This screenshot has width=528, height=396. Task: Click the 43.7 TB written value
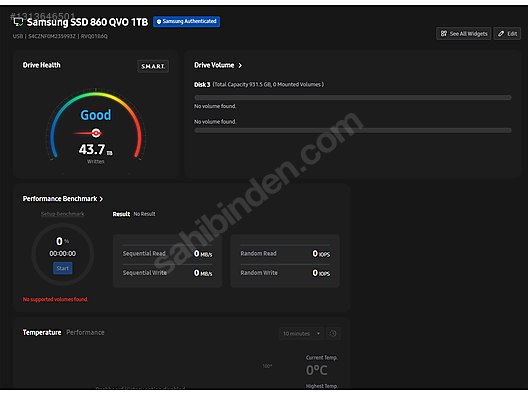[96, 150]
